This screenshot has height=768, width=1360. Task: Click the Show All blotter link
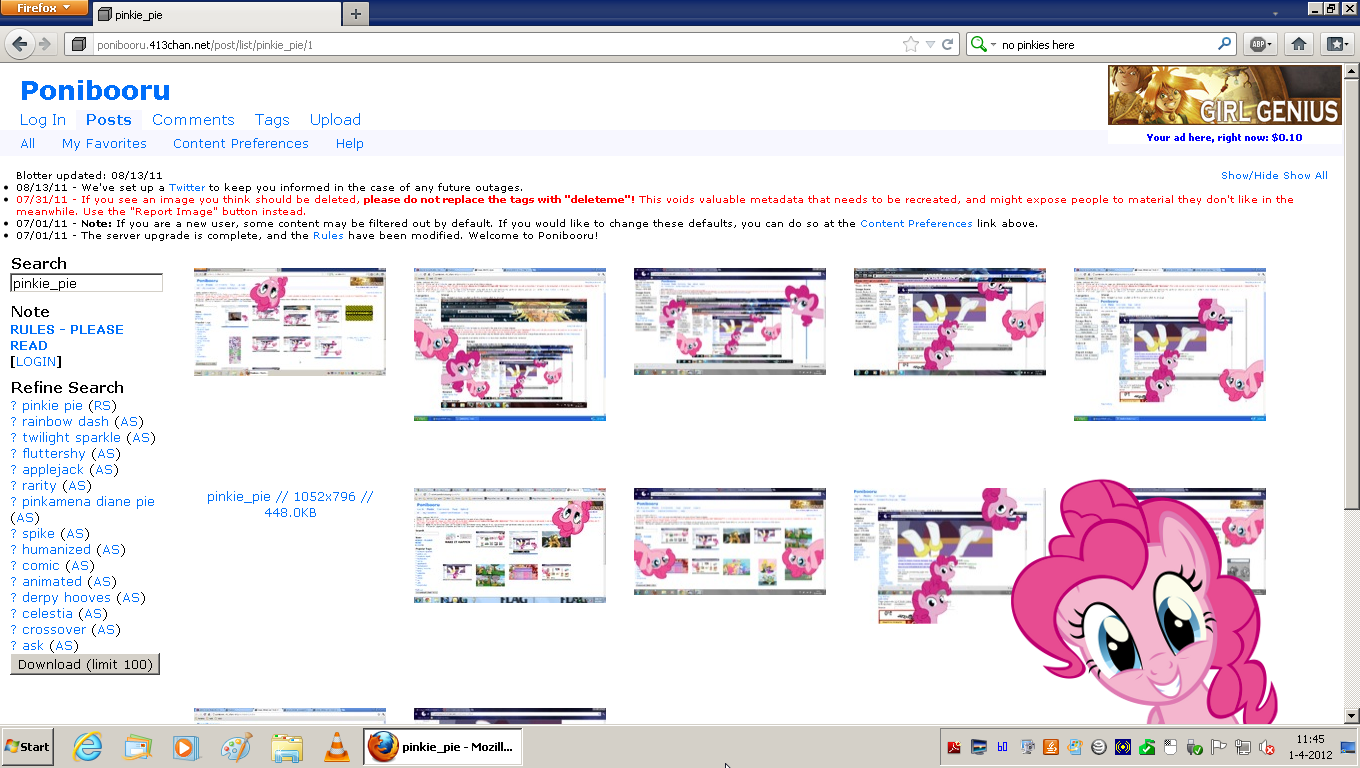click(x=1306, y=176)
